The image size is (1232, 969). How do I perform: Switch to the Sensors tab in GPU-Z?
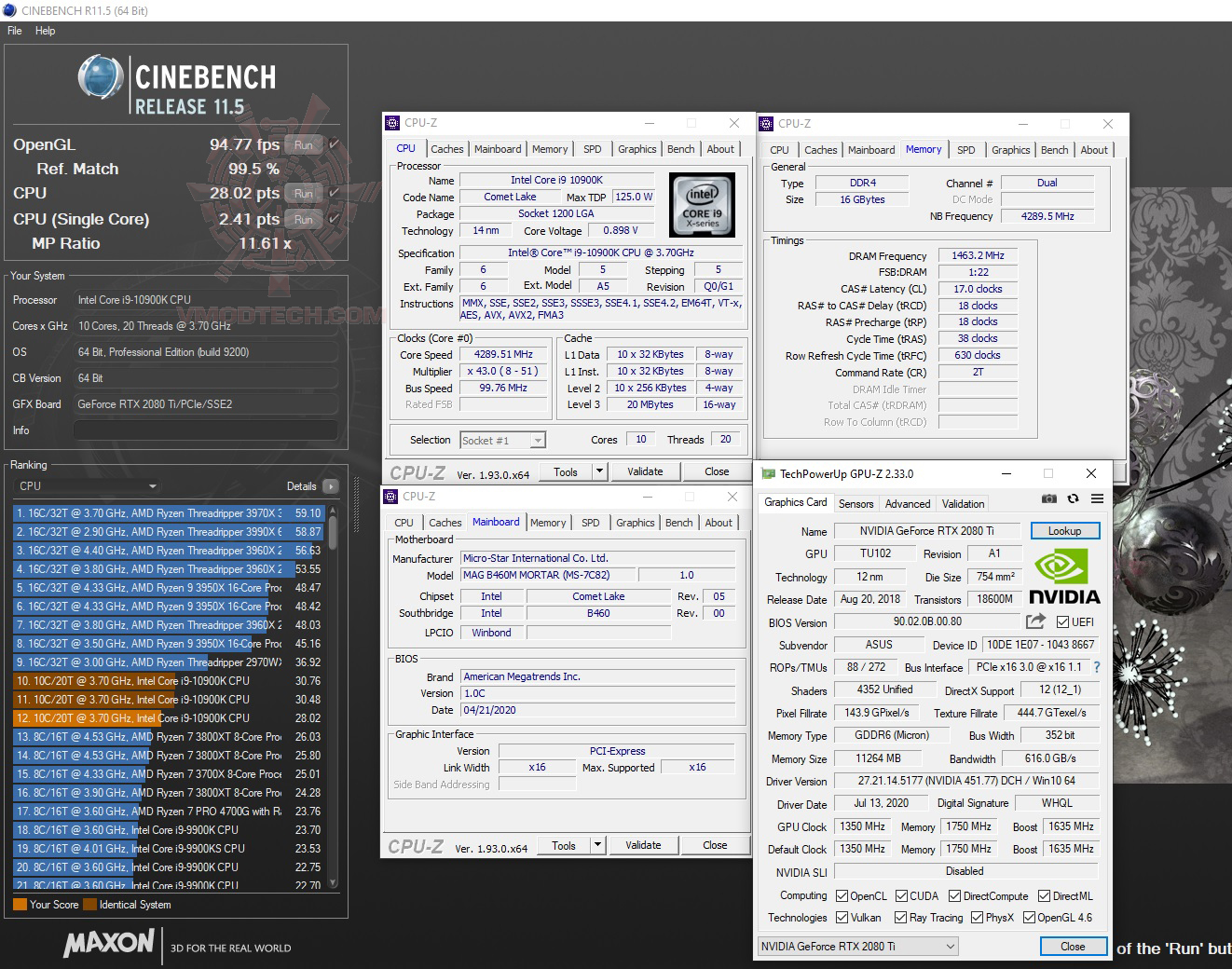pyautogui.click(x=856, y=504)
